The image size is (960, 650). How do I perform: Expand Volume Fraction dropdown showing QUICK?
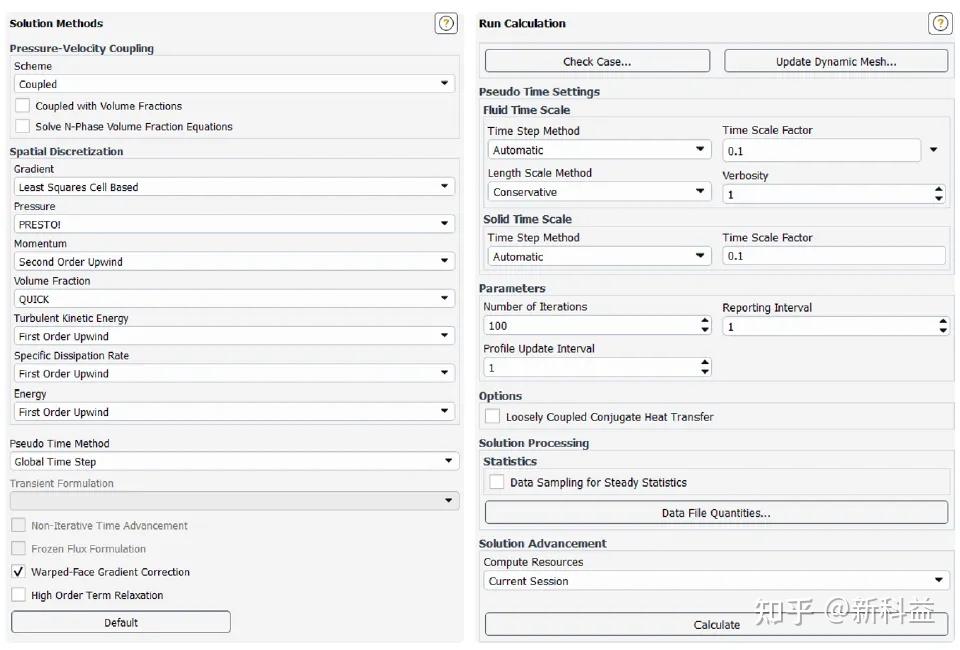click(x=234, y=299)
